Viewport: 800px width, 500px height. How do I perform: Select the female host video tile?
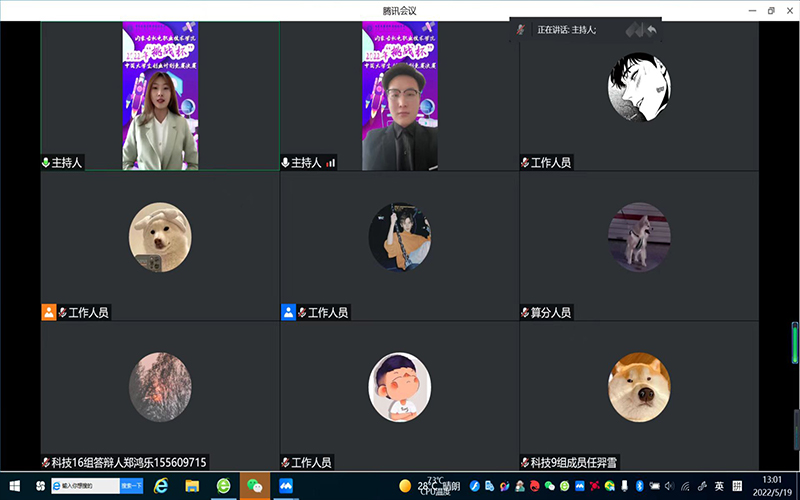click(x=160, y=95)
